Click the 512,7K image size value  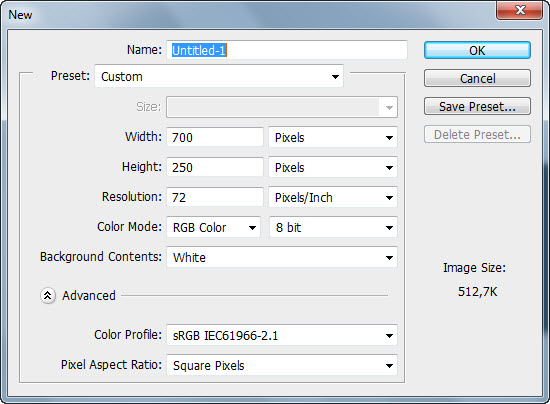click(477, 292)
